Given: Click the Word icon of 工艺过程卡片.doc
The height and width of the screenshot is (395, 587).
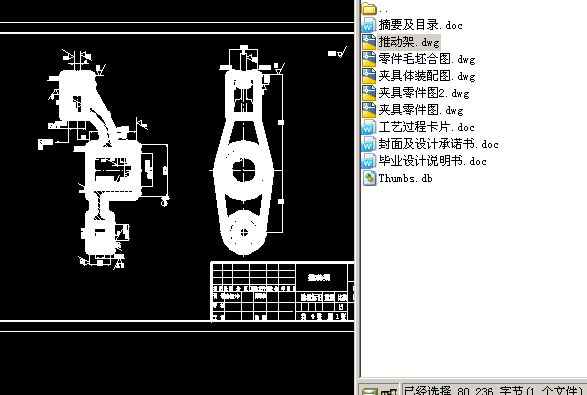Looking at the screenshot, I should tap(368, 127).
